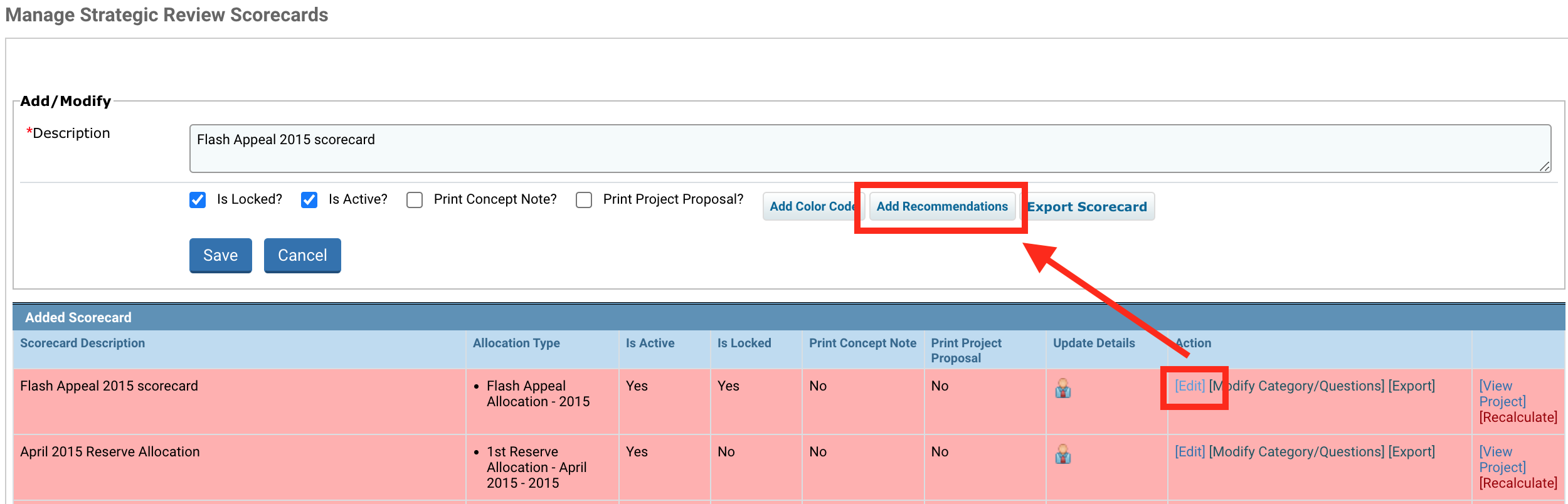The width and height of the screenshot is (1568, 504).
Task: Modify Category/Questions for Flash Appeal 2015 scorecard
Action: [1296, 386]
